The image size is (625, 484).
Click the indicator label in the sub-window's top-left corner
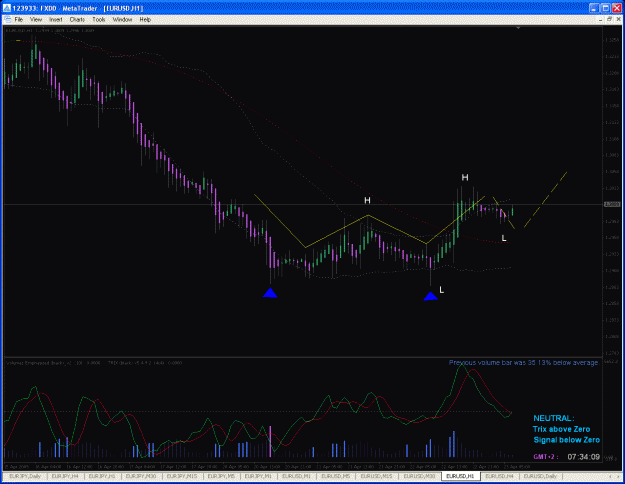pos(94,363)
